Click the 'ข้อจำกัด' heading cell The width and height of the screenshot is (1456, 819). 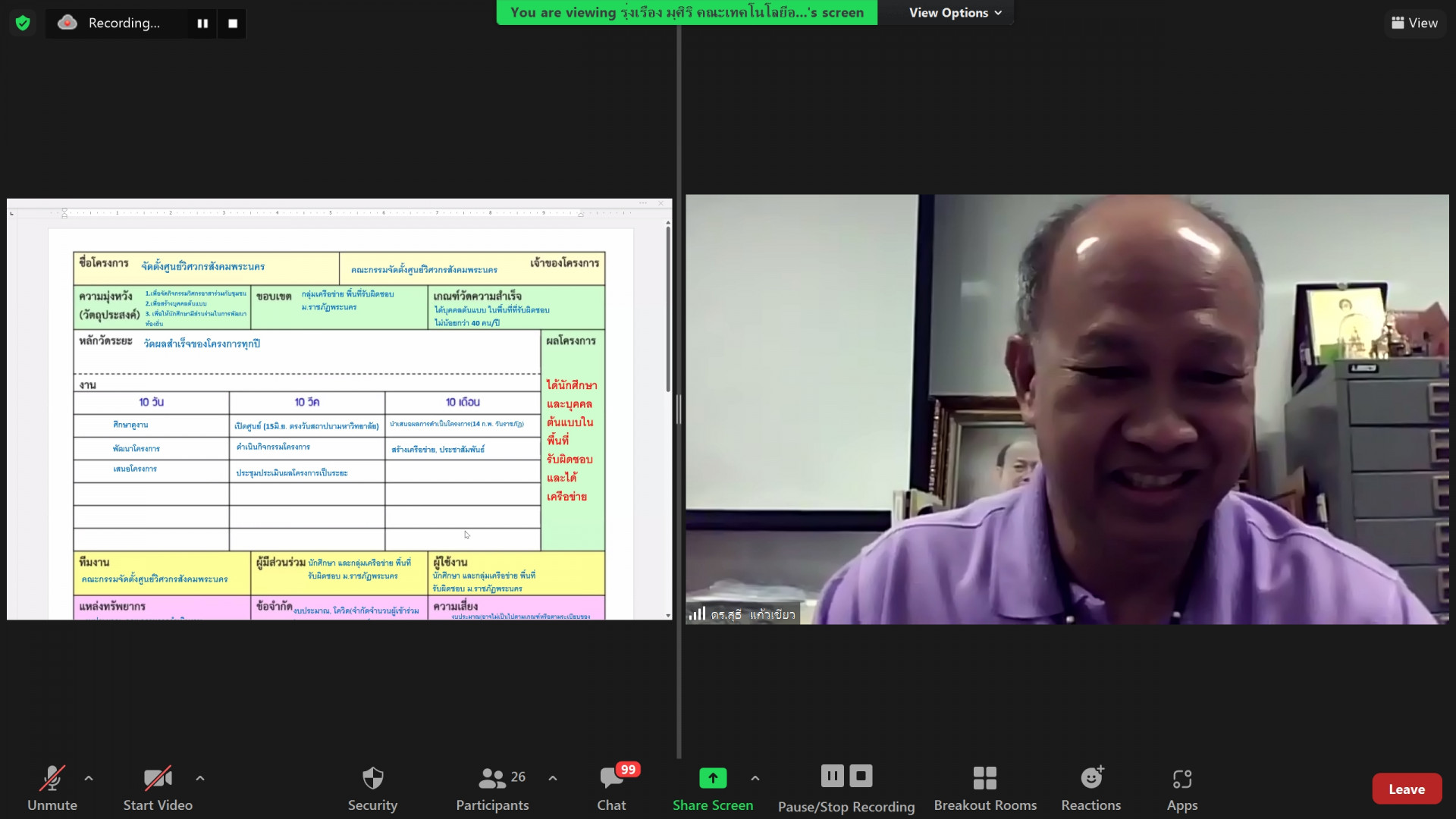[274, 606]
